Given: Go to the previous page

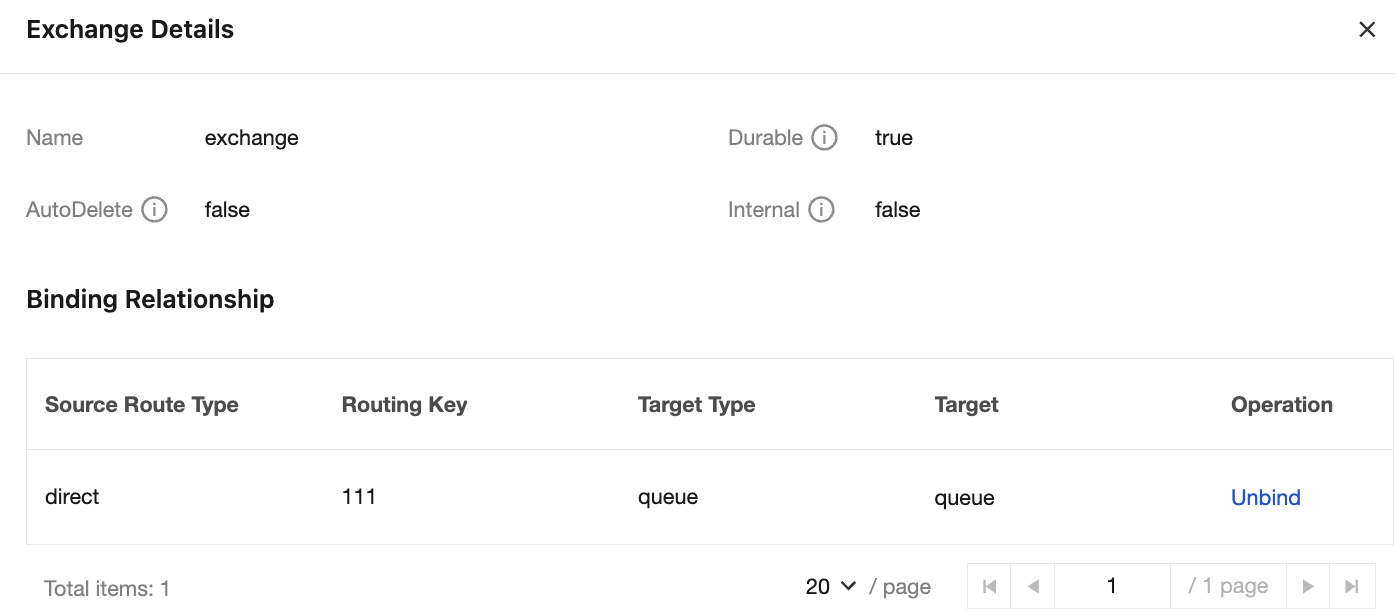Looking at the screenshot, I should click(x=1033, y=587).
